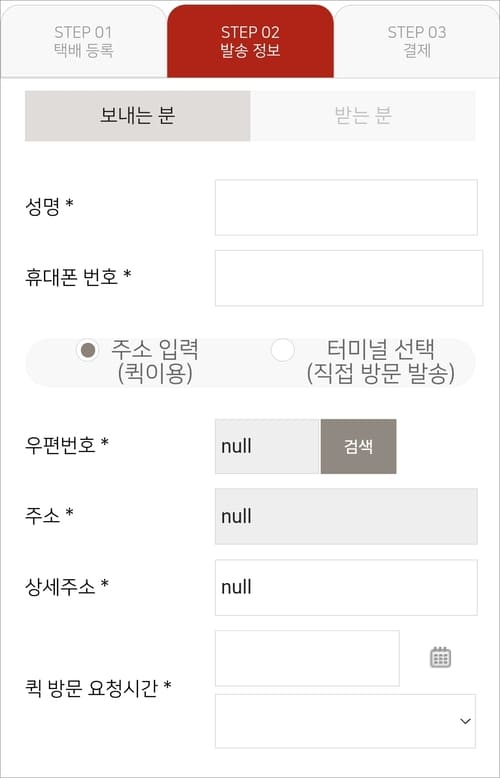The width and height of the screenshot is (500, 778).
Task: Click the 퀵 방문 요청시간 label
Action: click(98, 688)
